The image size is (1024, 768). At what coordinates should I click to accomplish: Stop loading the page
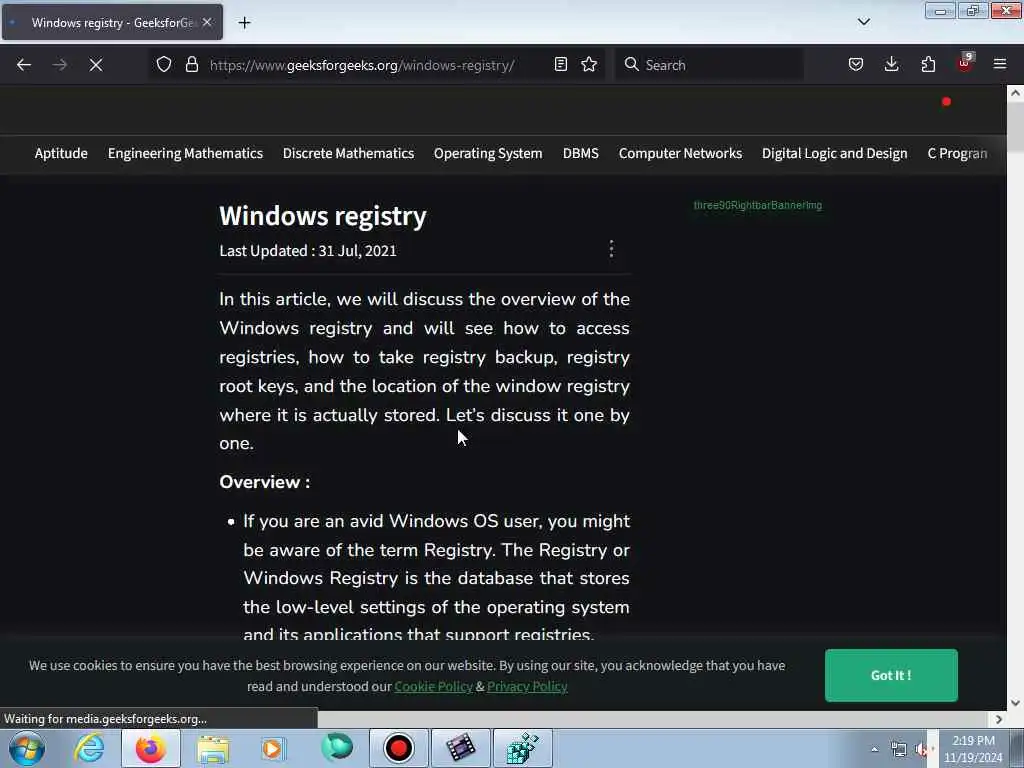pyautogui.click(x=95, y=65)
